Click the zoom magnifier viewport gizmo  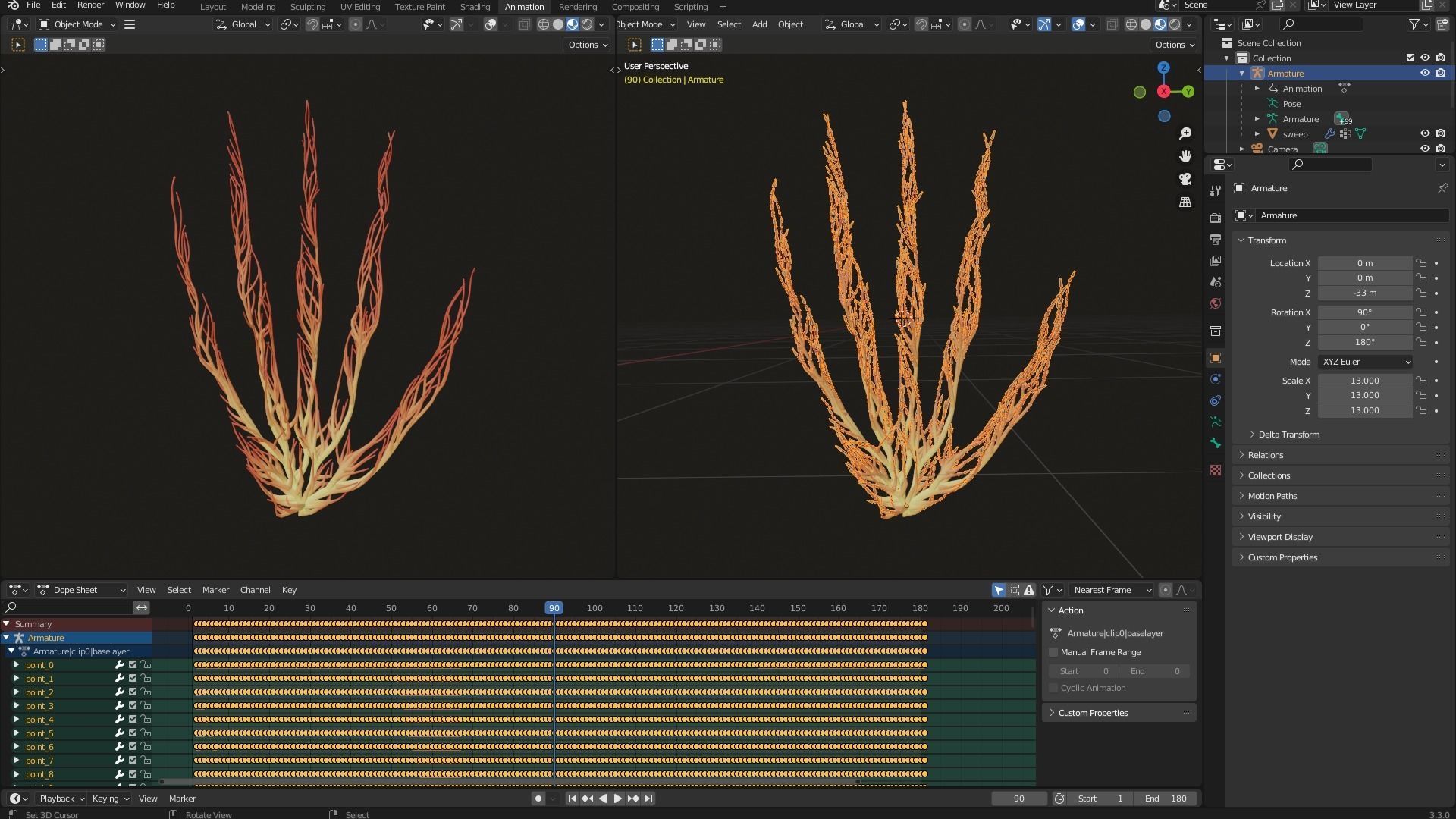(x=1185, y=133)
